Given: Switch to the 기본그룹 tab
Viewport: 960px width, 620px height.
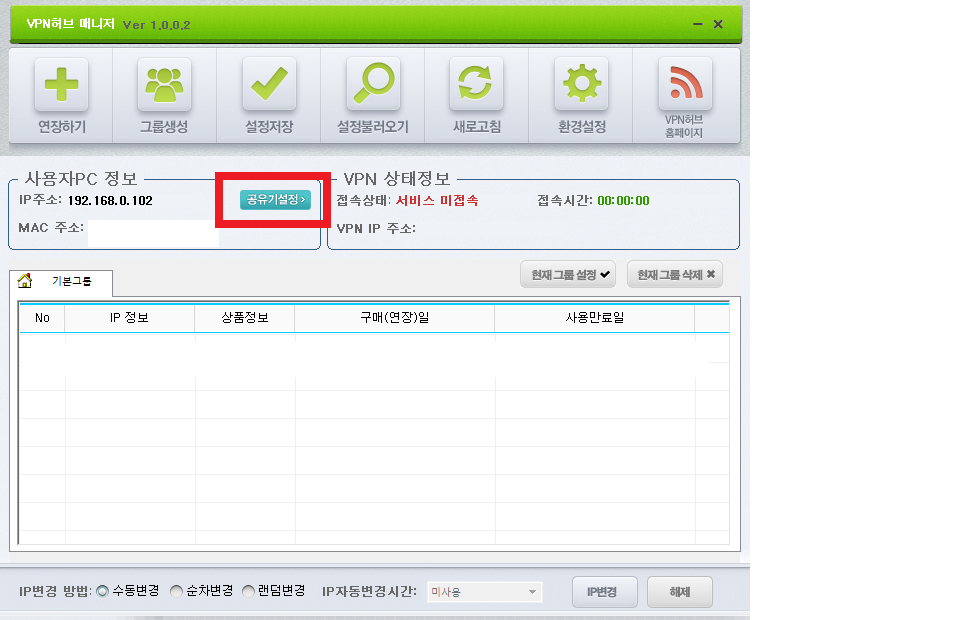Looking at the screenshot, I should click(72, 282).
